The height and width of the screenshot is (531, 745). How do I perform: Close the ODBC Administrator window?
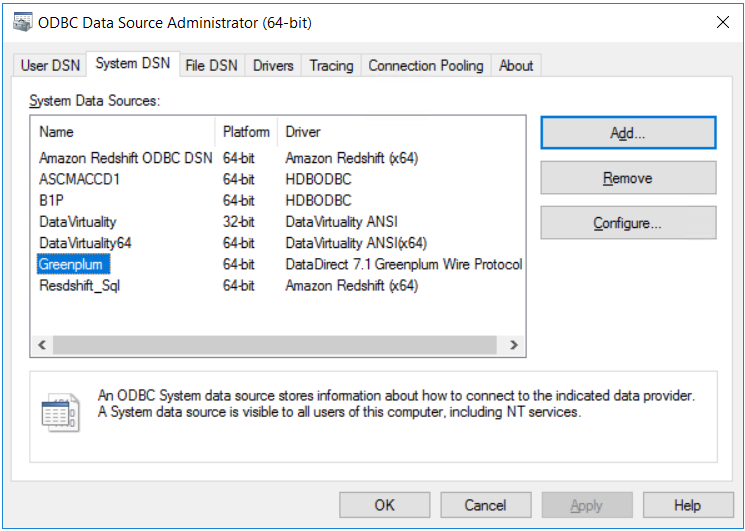pos(723,22)
